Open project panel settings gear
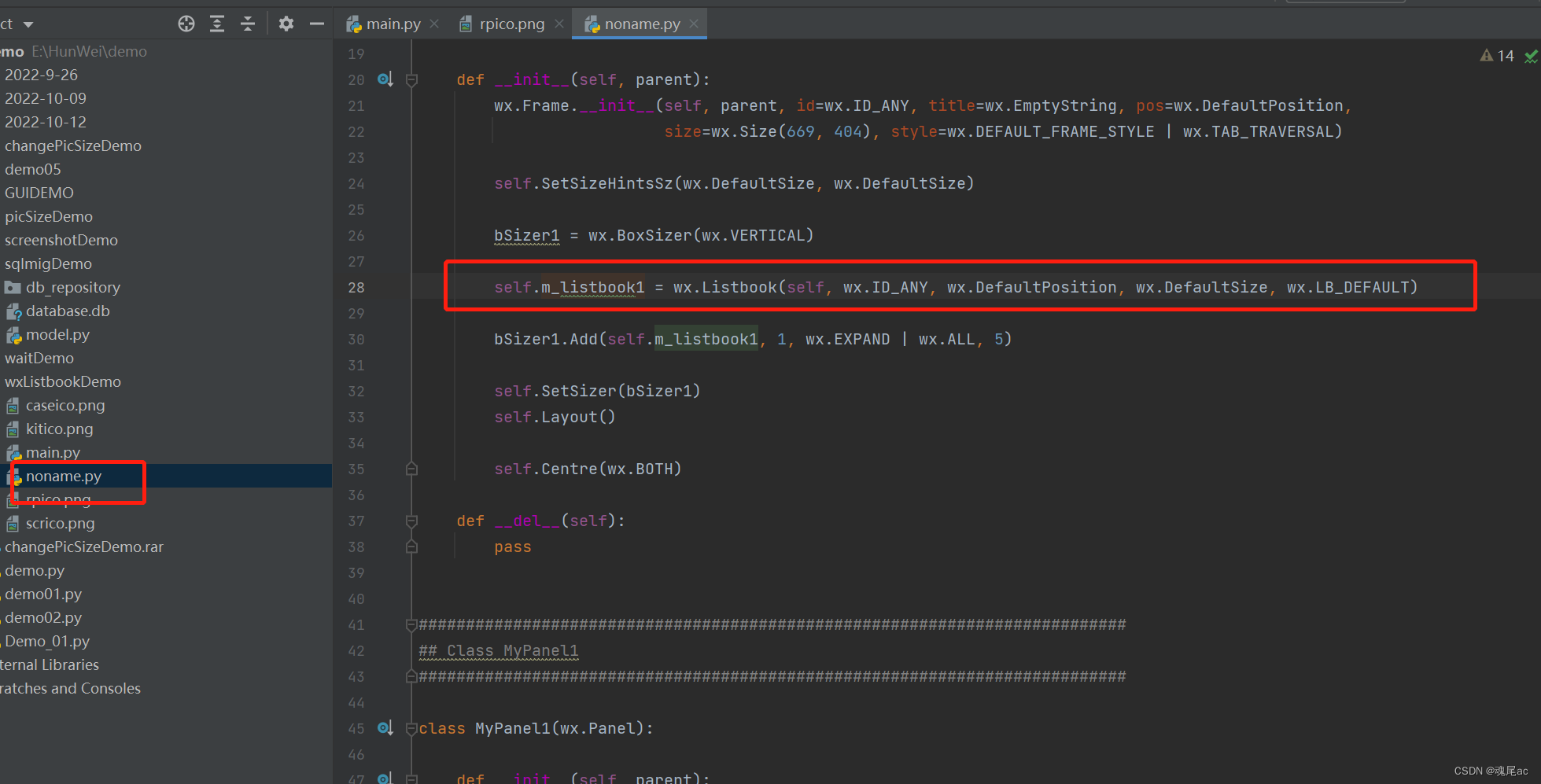Screen dimensions: 1541x784 [286, 24]
